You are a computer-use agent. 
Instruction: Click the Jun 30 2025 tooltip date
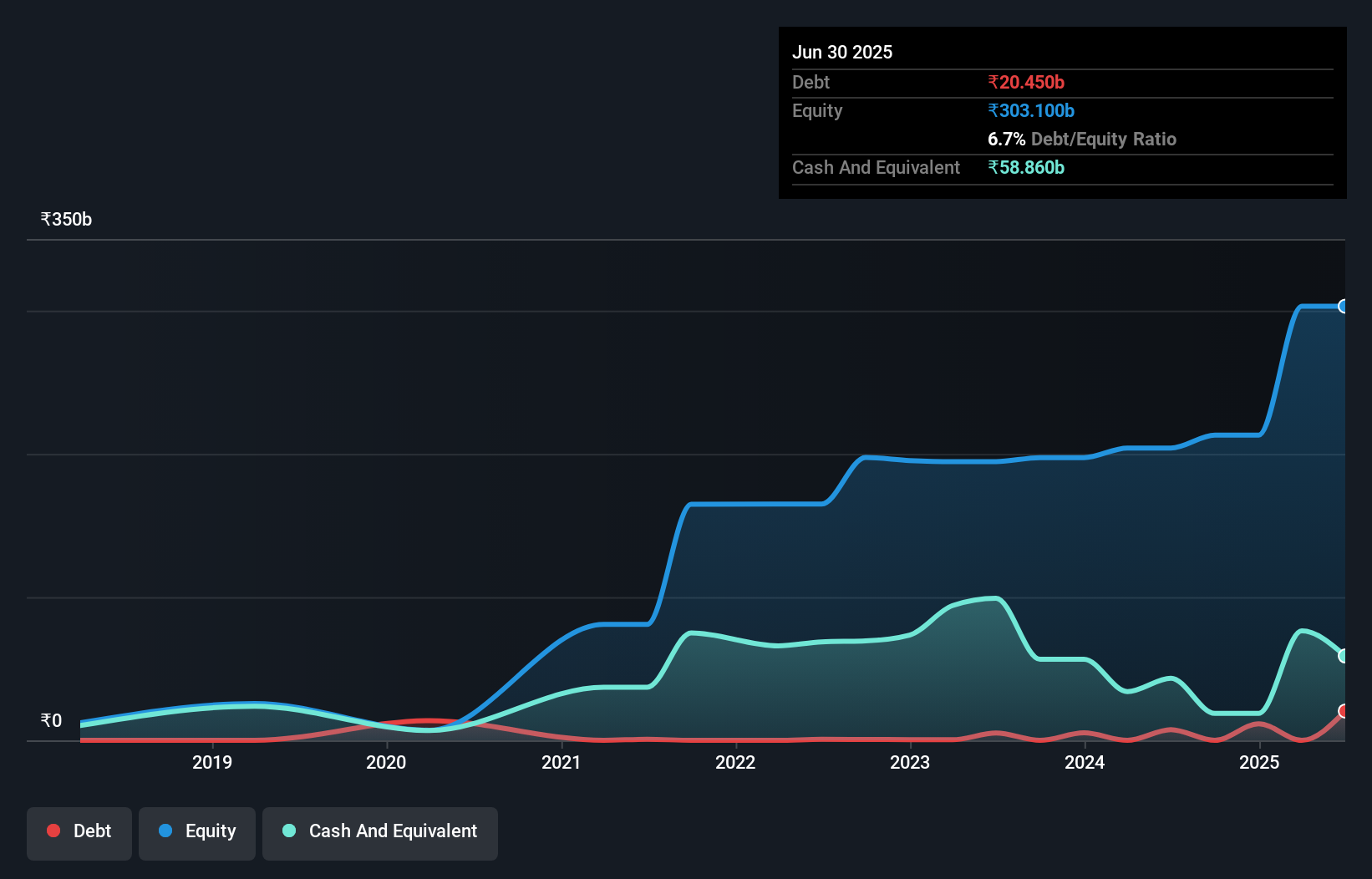coord(842,52)
